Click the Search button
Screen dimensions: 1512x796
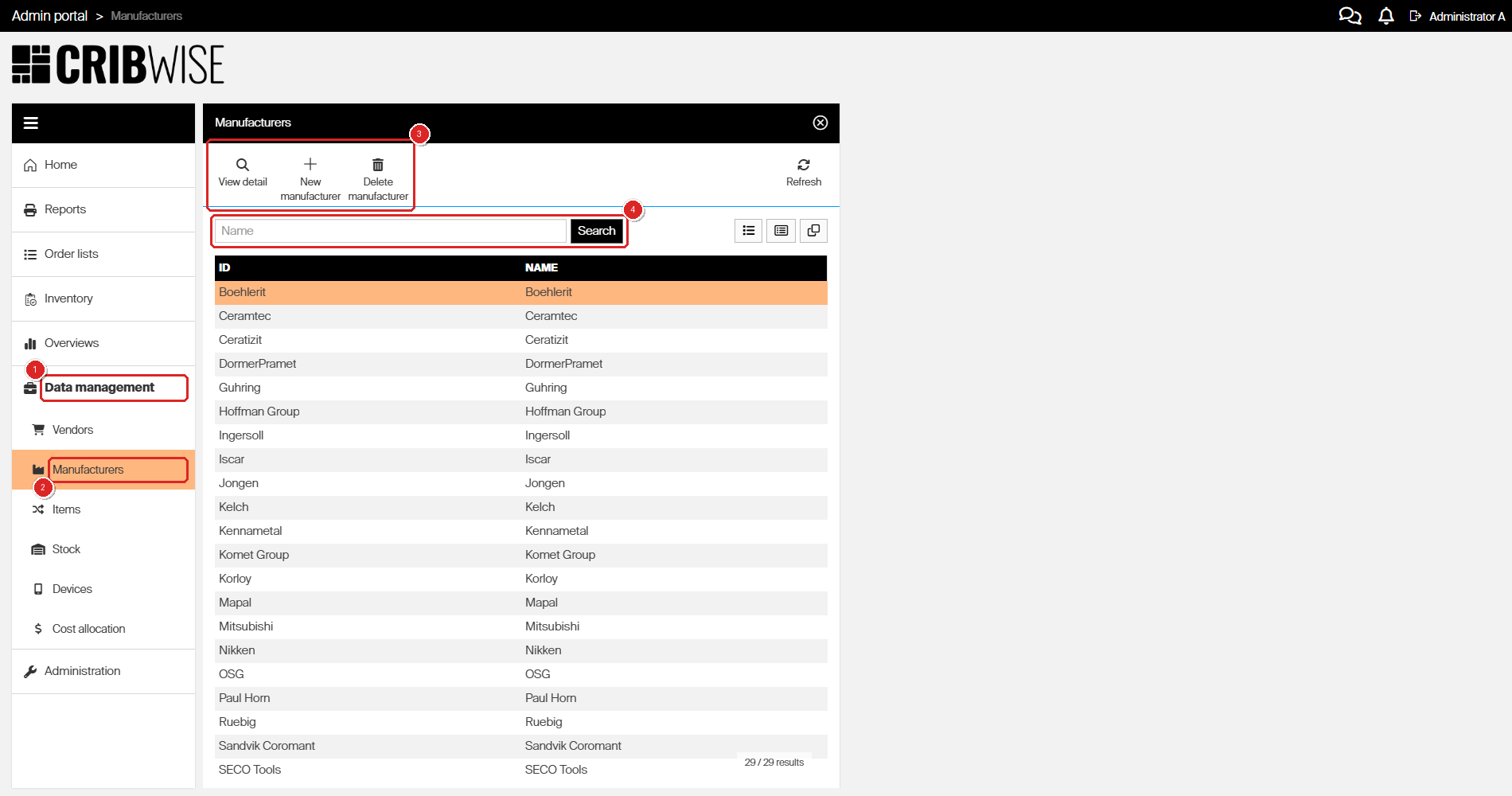[597, 231]
